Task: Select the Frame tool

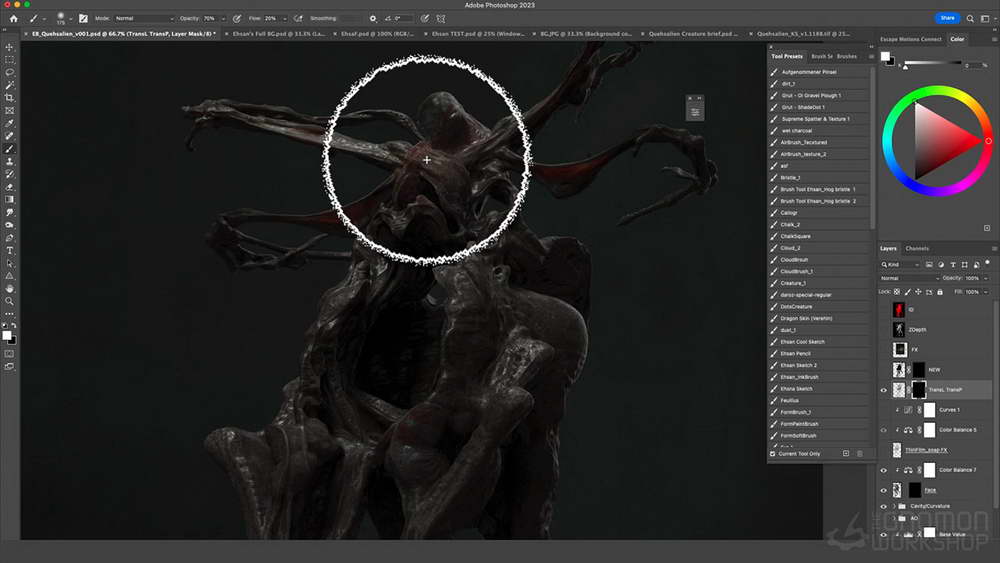Action: click(9, 111)
